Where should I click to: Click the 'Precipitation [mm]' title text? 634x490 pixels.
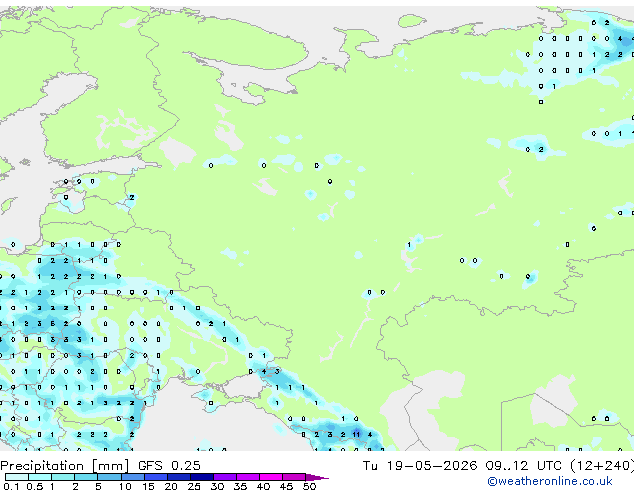65,466
